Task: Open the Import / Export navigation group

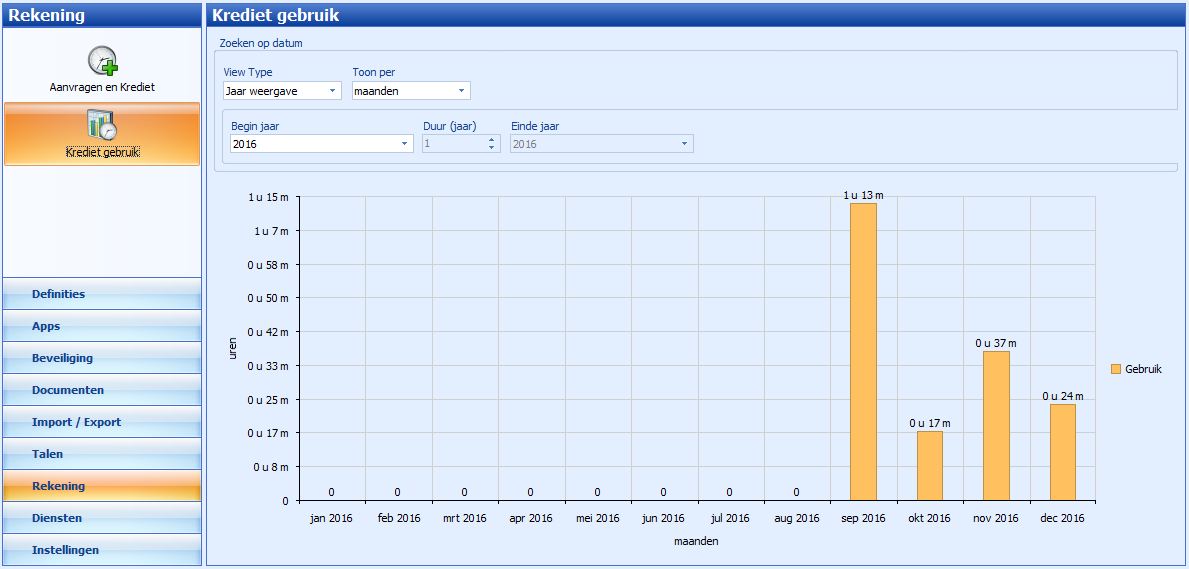Action: coord(102,422)
